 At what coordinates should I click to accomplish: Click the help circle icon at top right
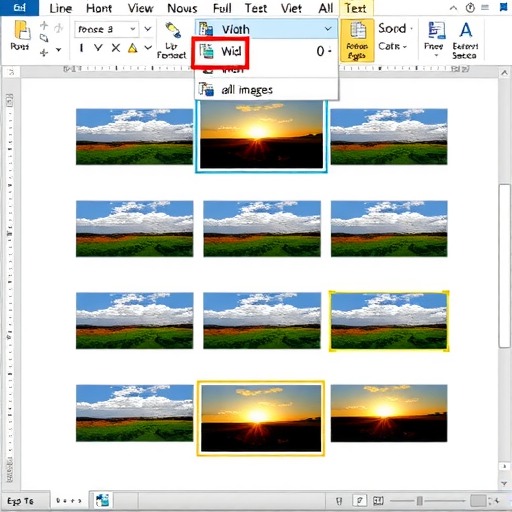click(x=470, y=8)
